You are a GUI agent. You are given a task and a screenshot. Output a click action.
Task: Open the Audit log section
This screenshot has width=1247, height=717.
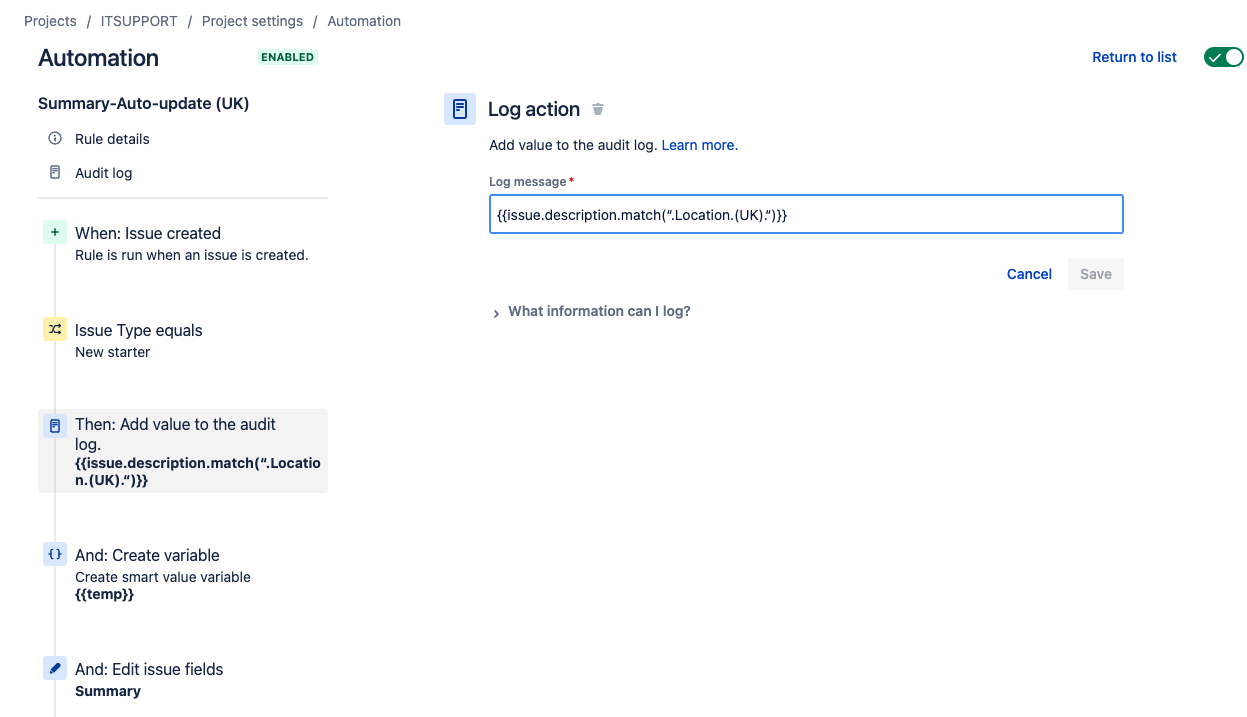click(104, 173)
